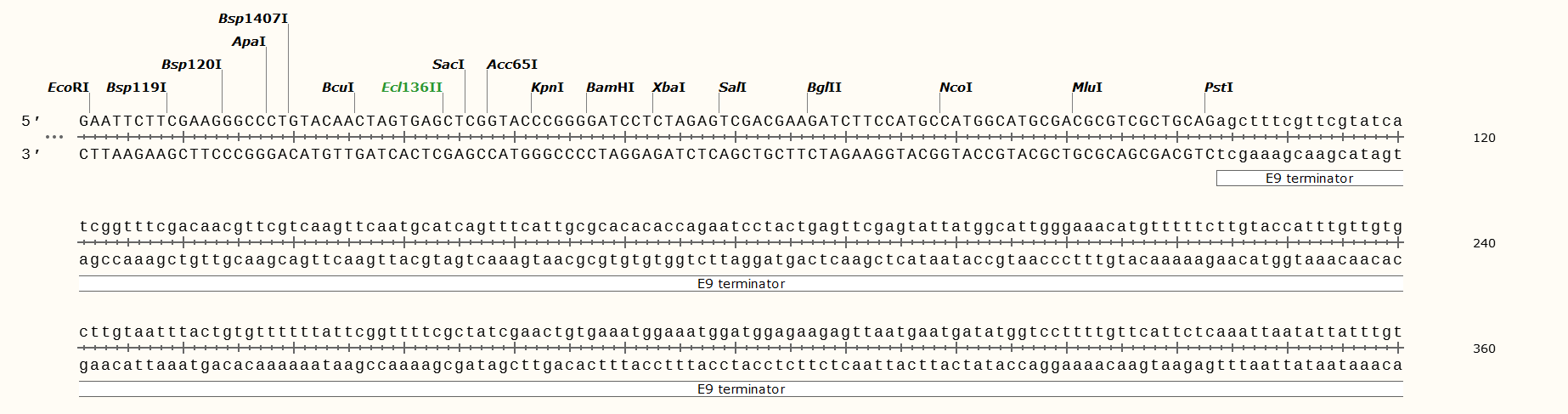The image size is (1568, 414).
Task: Select the EcoRI restriction site label
Action: (68, 88)
